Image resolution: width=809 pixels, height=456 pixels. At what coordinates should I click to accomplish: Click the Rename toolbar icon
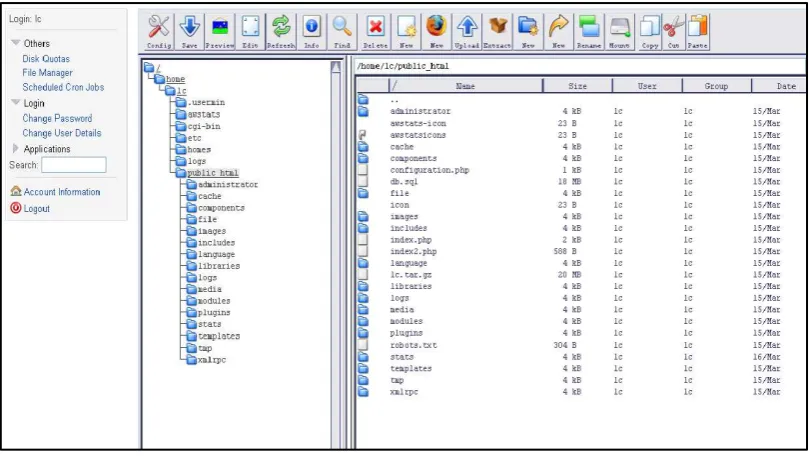click(x=589, y=31)
